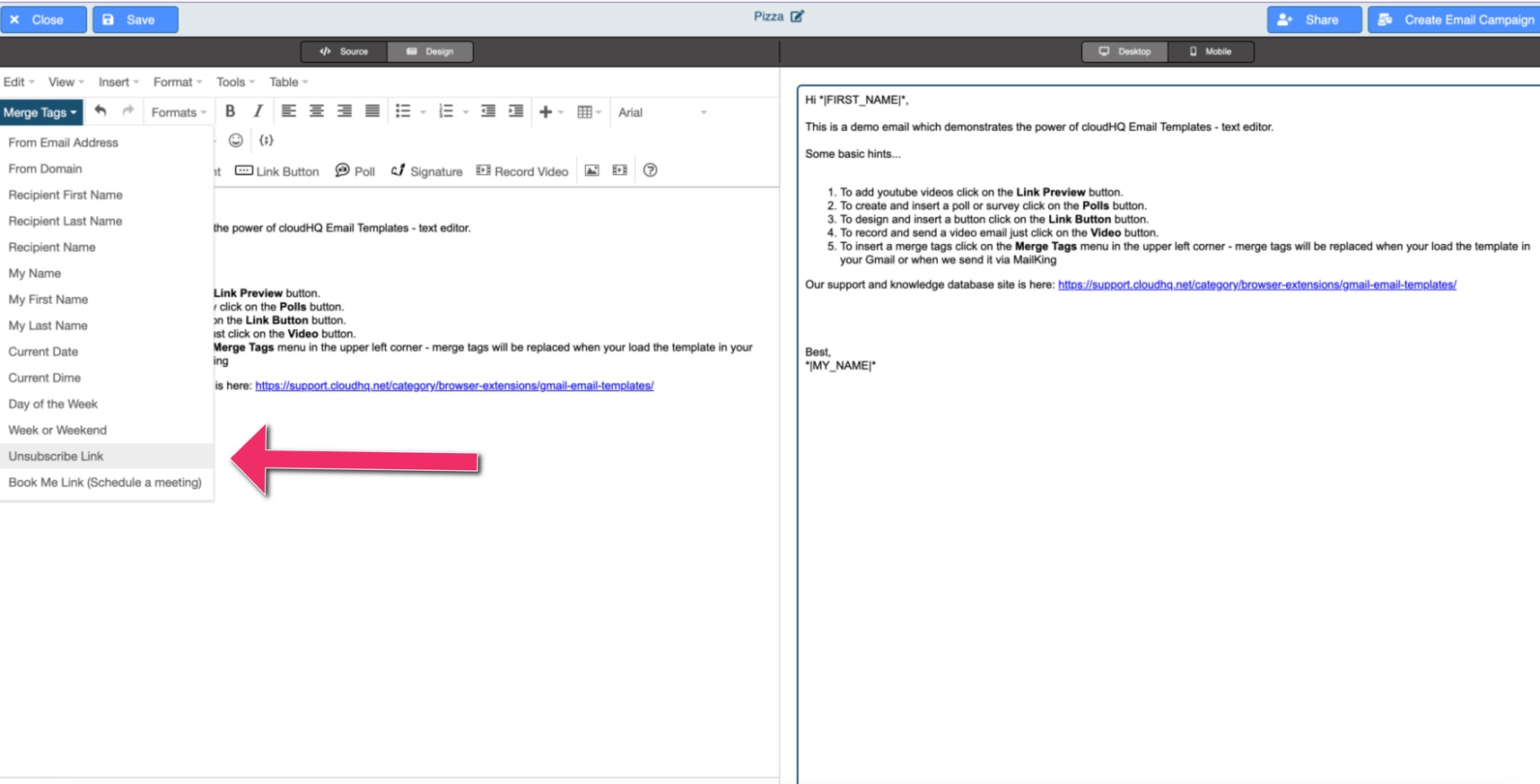
Task: Switch to Source view
Action: 344,51
